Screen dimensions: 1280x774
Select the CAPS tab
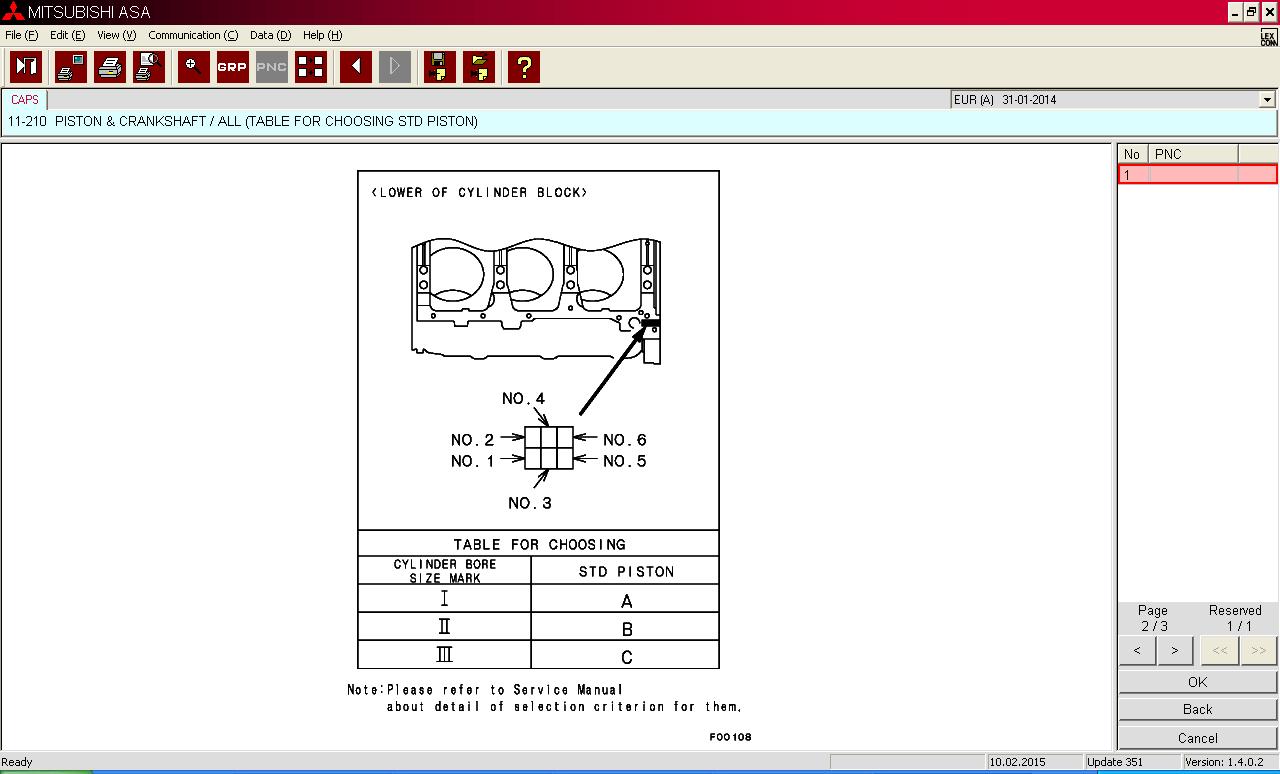tap(25, 100)
